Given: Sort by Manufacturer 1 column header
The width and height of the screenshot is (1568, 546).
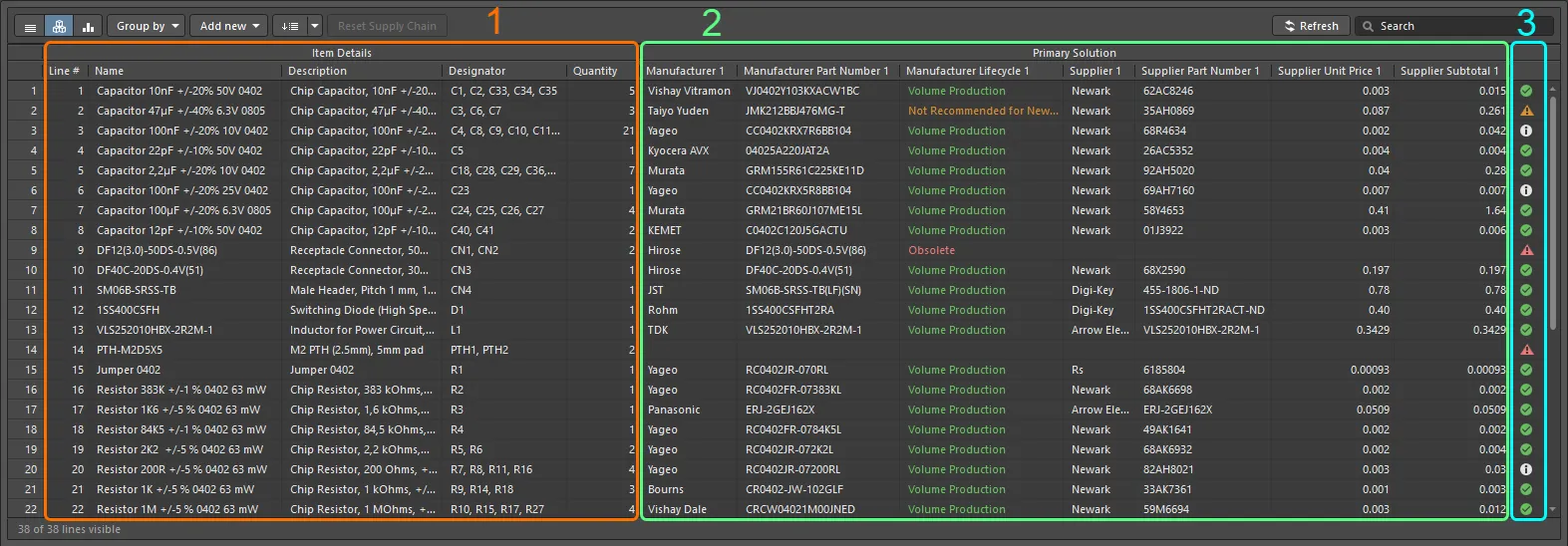Looking at the screenshot, I should pyautogui.click(x=690, y=71).
